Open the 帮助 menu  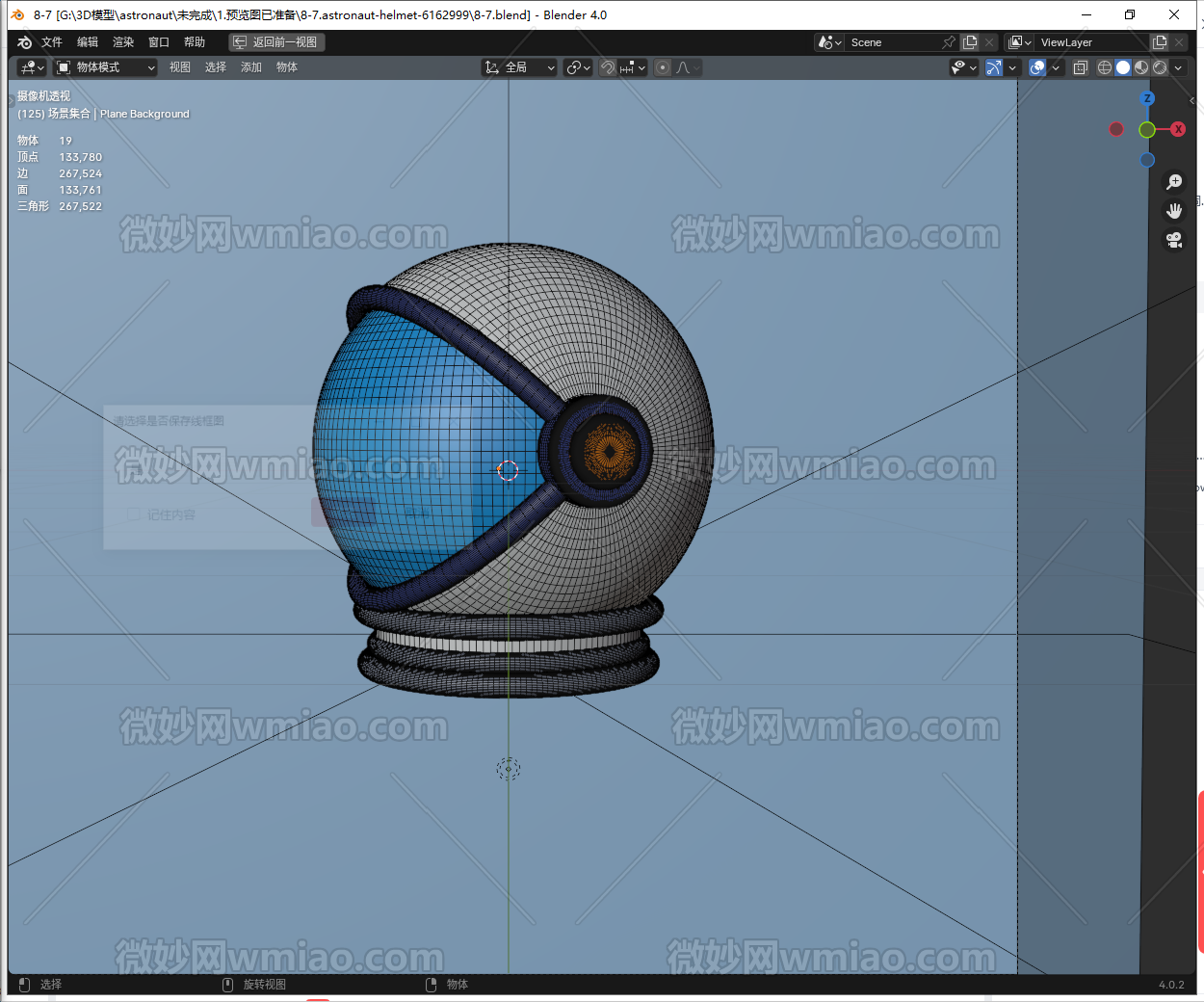(195, 42)
